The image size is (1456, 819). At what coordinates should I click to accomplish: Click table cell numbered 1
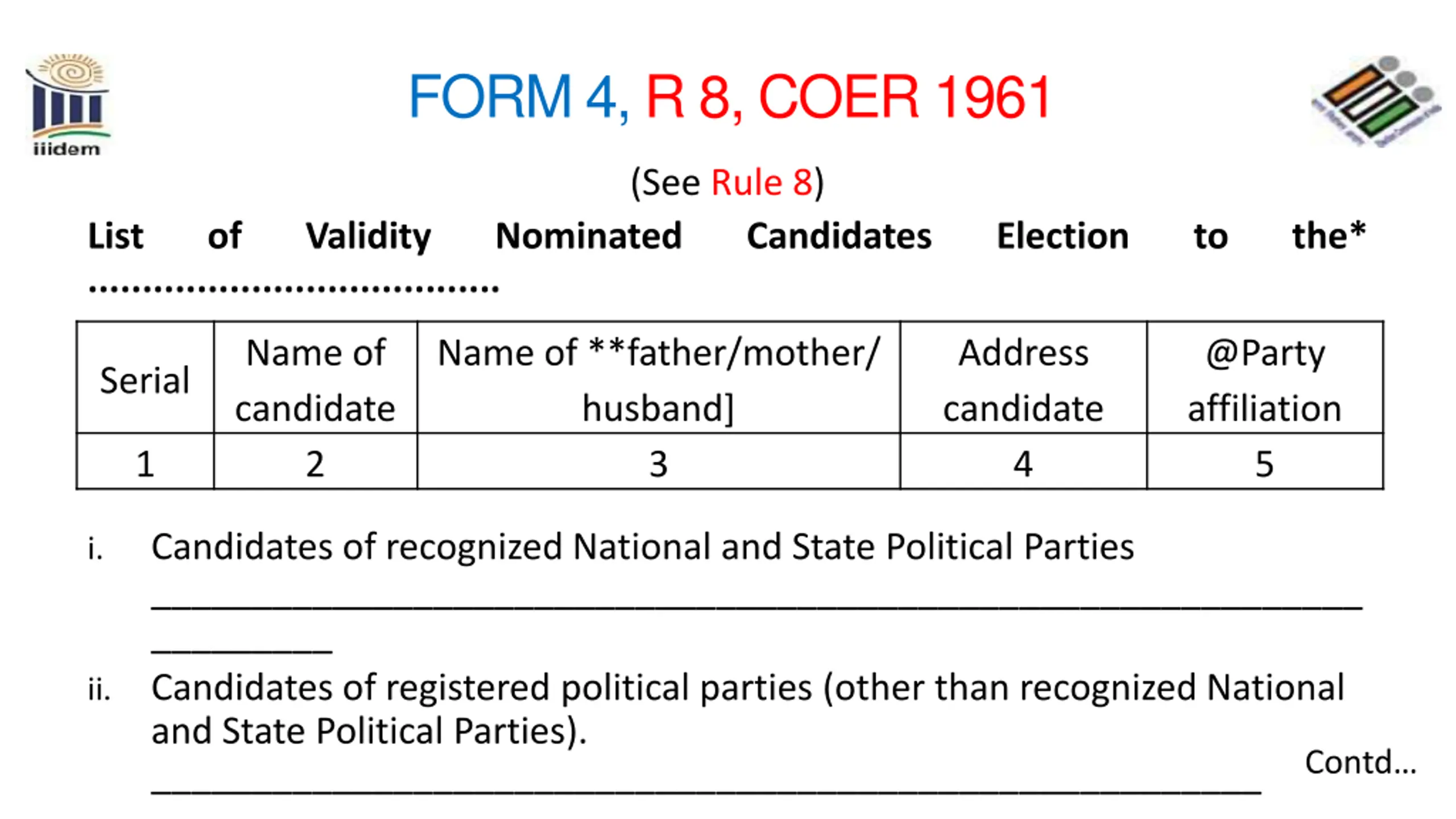click(x=145, y=462)
